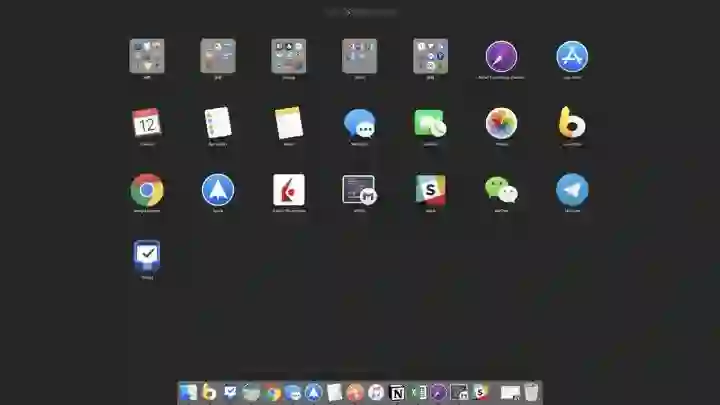Launch the Reminders checklist app

point(218,123)
